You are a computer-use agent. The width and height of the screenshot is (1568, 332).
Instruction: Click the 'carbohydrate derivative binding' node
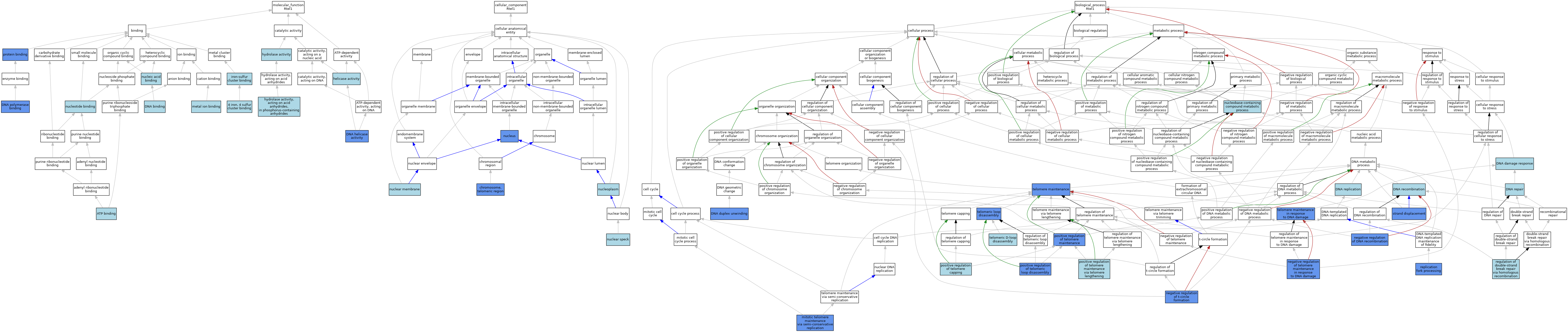click(x=49, y=54)
